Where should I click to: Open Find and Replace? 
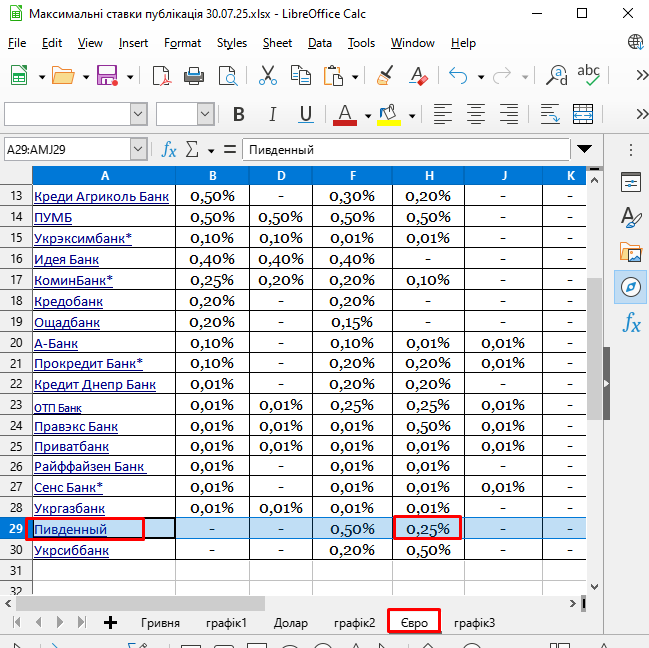pos(557,76)
